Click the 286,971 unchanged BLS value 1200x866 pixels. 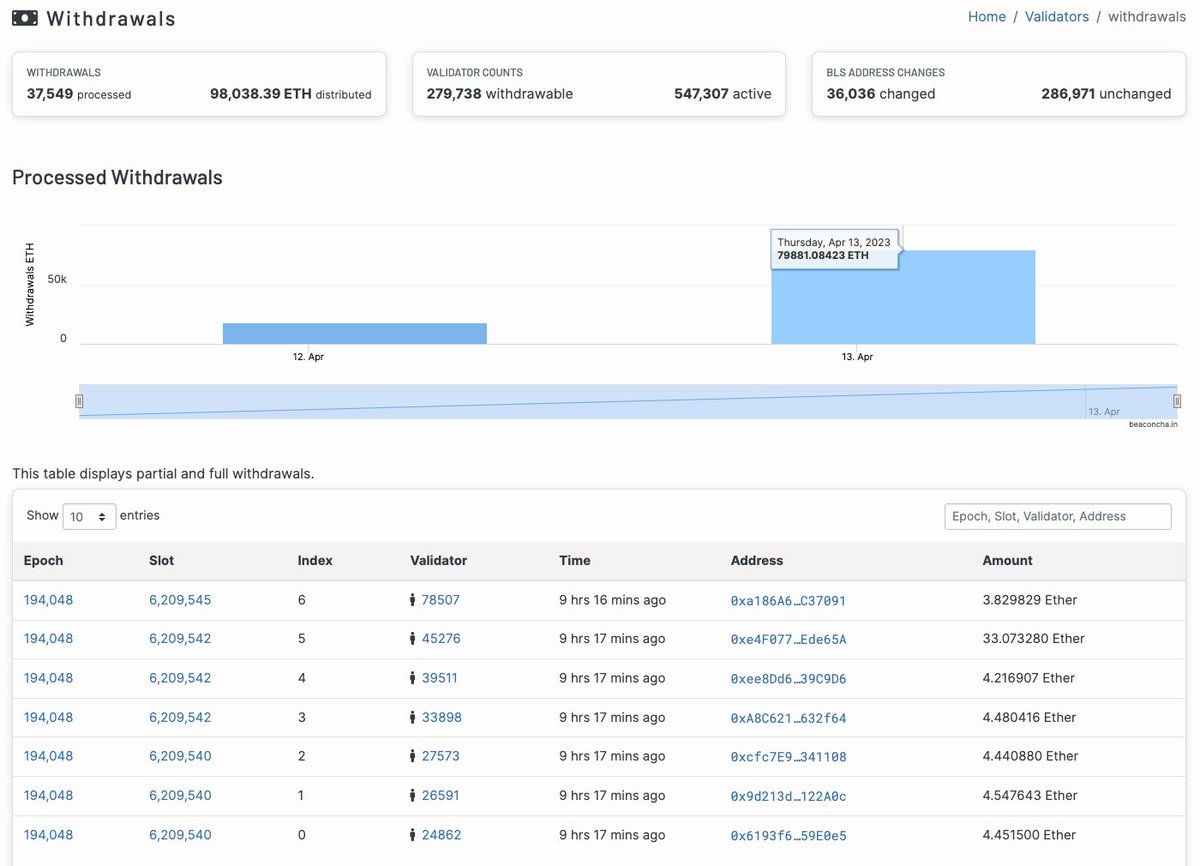(1107, 94)
